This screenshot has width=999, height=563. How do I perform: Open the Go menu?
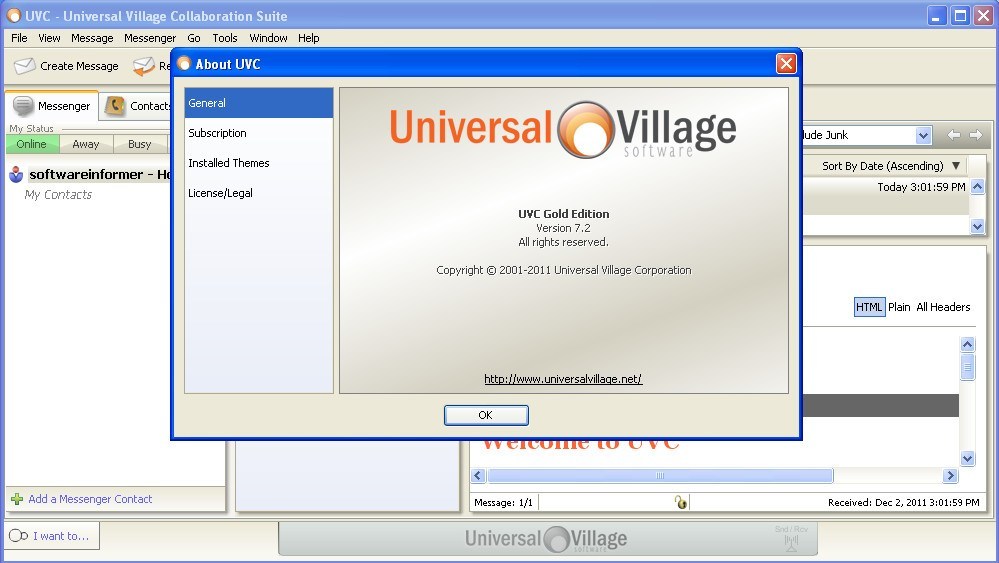194,38
